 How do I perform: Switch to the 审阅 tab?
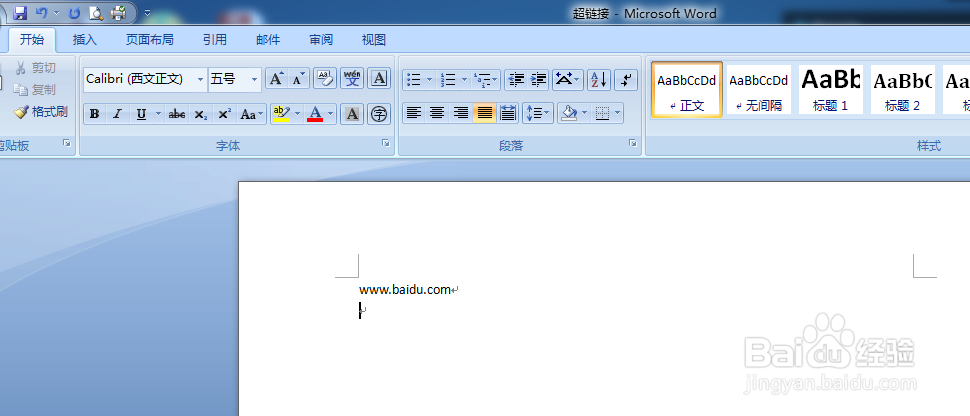click(x=321, y=40)
